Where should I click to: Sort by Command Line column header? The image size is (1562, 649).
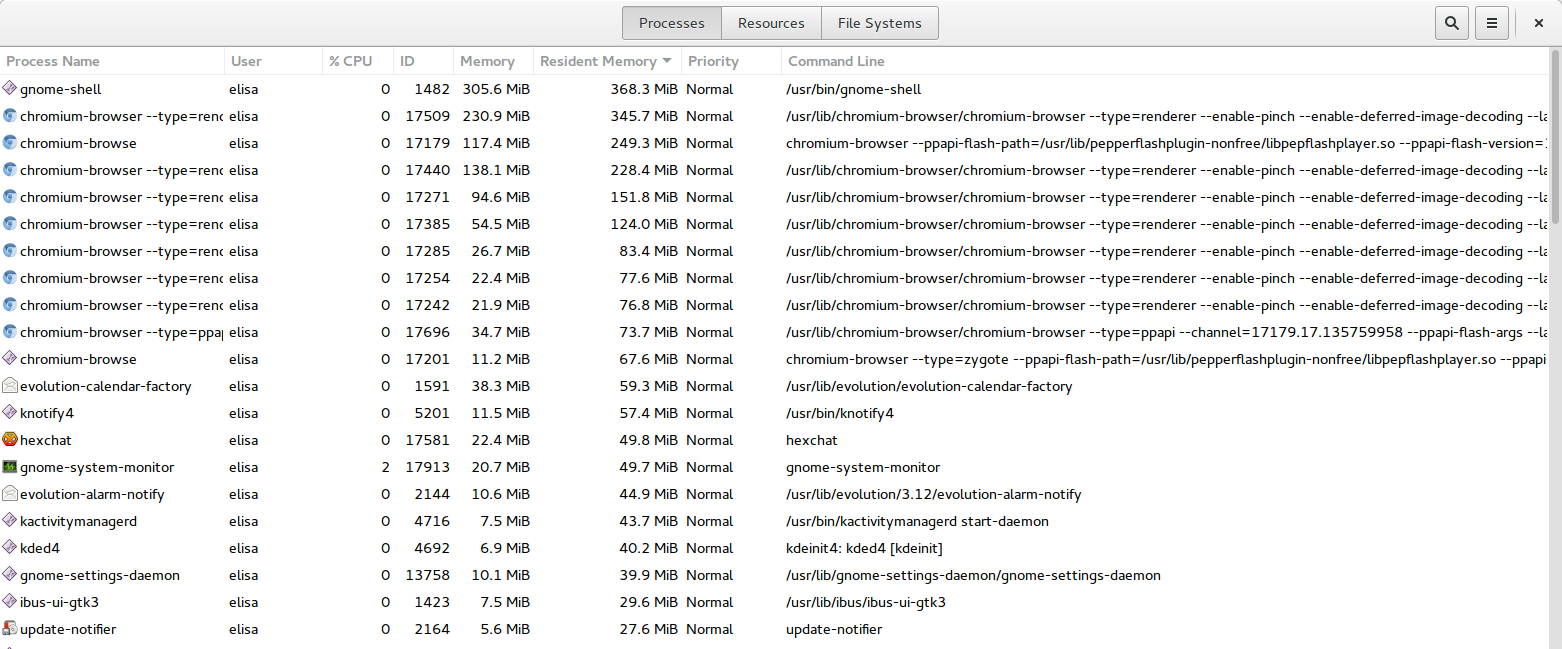coord(1165,61)
